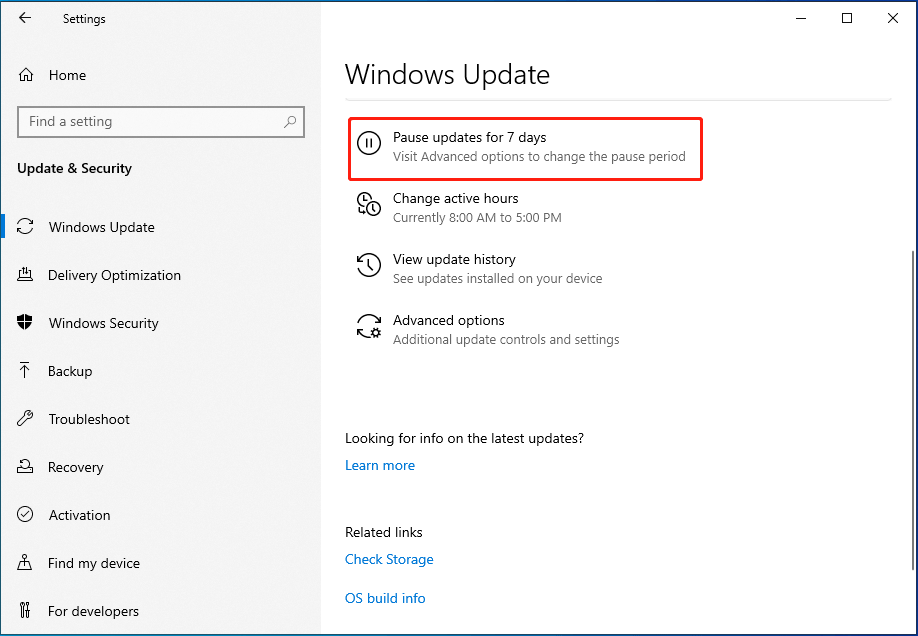
Task: Click the Delivery Optimization icon
Action: tap(25, 274)
